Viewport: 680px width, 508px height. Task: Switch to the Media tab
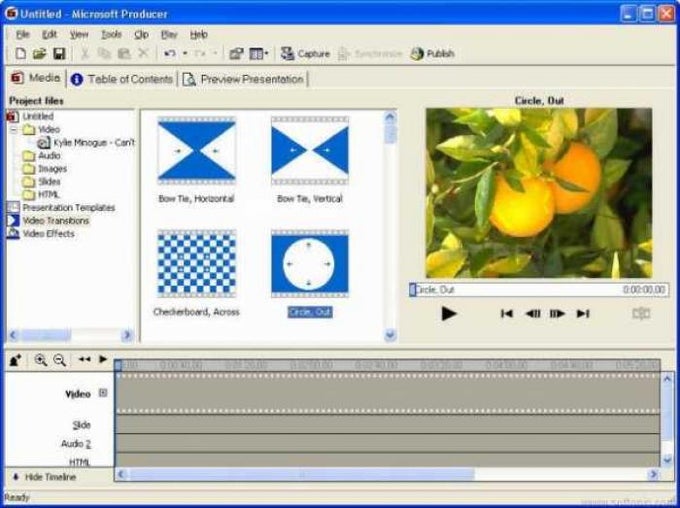click(x=36, y=78)
